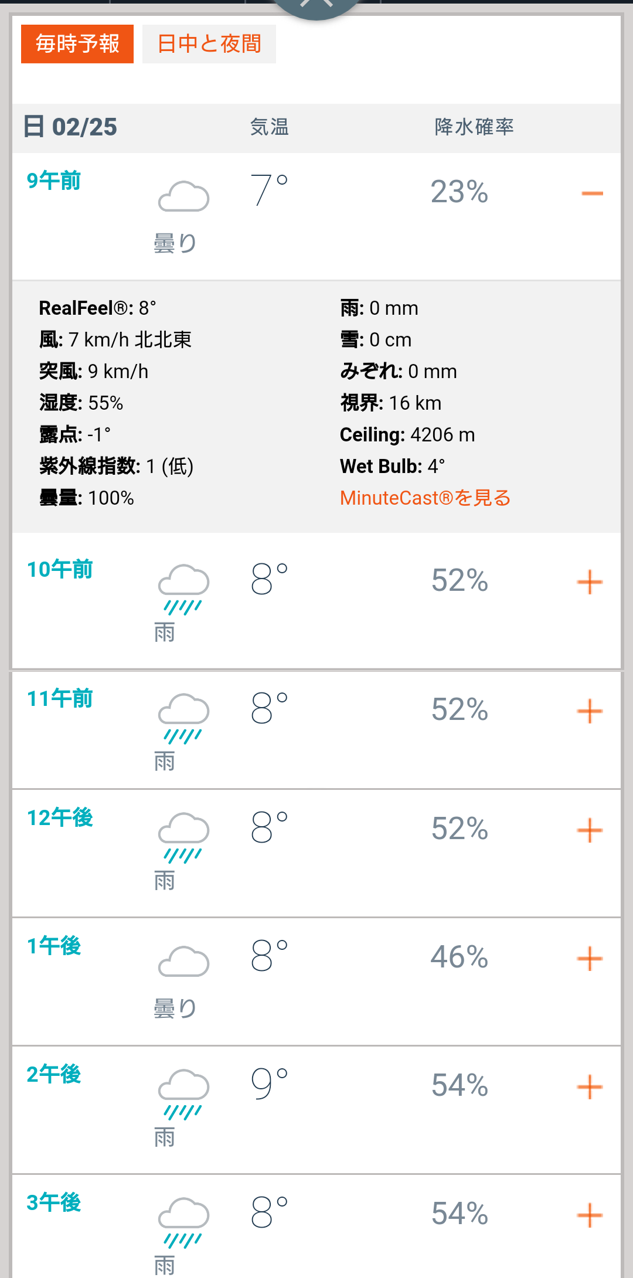Close the panel using the top X button
633x1278 pixels.
point(317,5)
